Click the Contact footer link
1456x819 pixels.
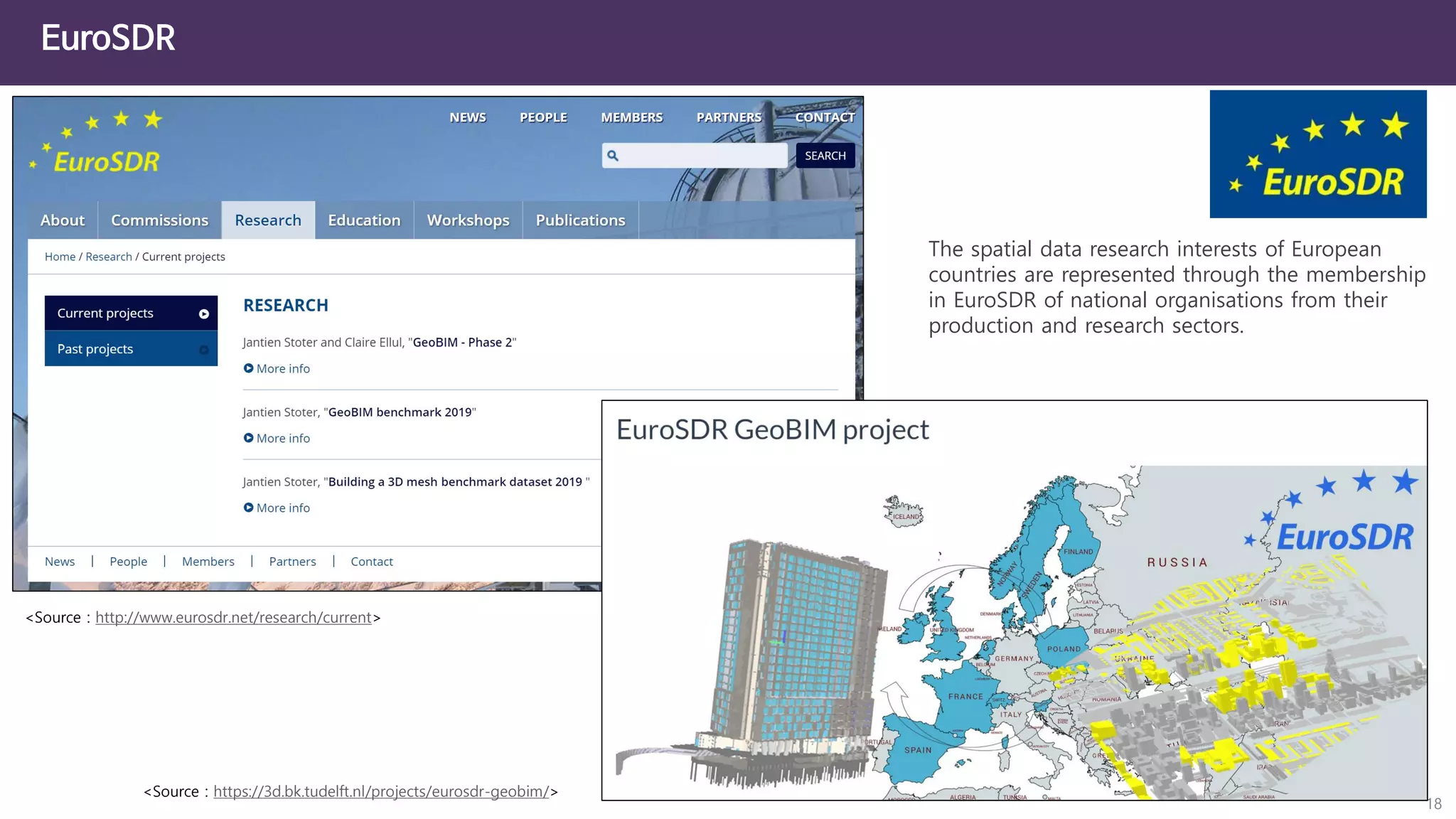[372, 562]
